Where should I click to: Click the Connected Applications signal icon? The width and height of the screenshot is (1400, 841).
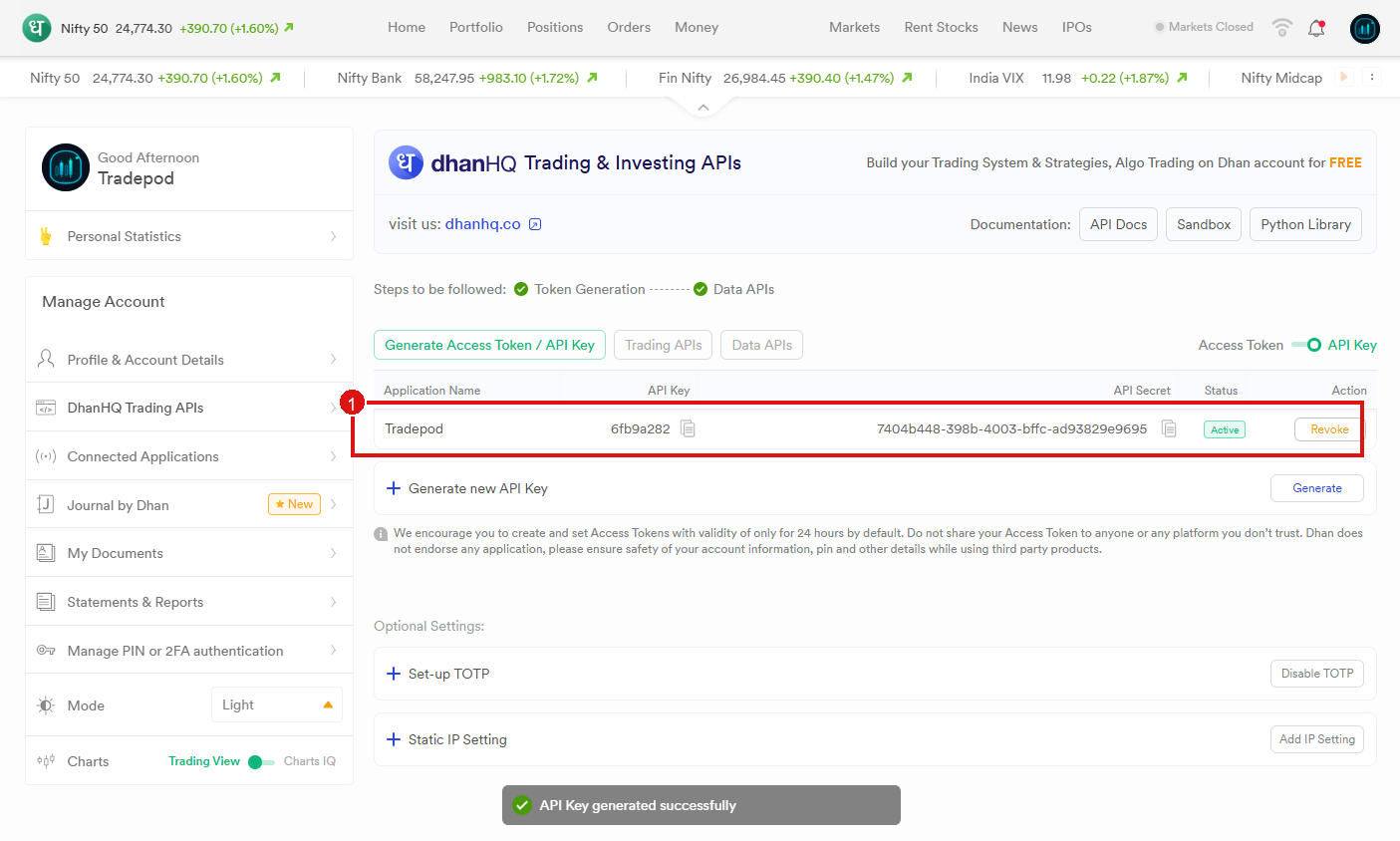coord(46,456)
